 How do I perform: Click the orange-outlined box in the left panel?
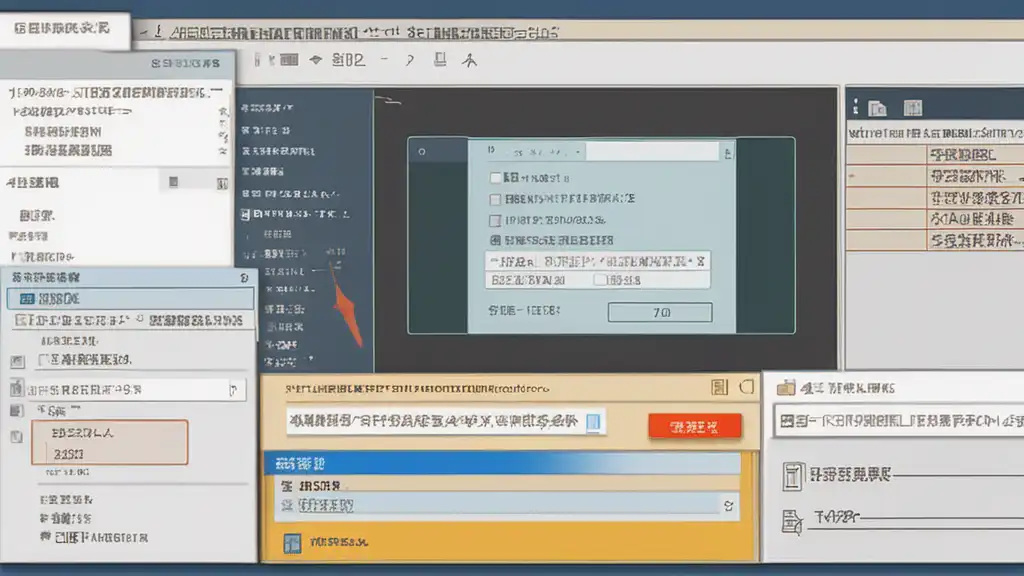110,443
